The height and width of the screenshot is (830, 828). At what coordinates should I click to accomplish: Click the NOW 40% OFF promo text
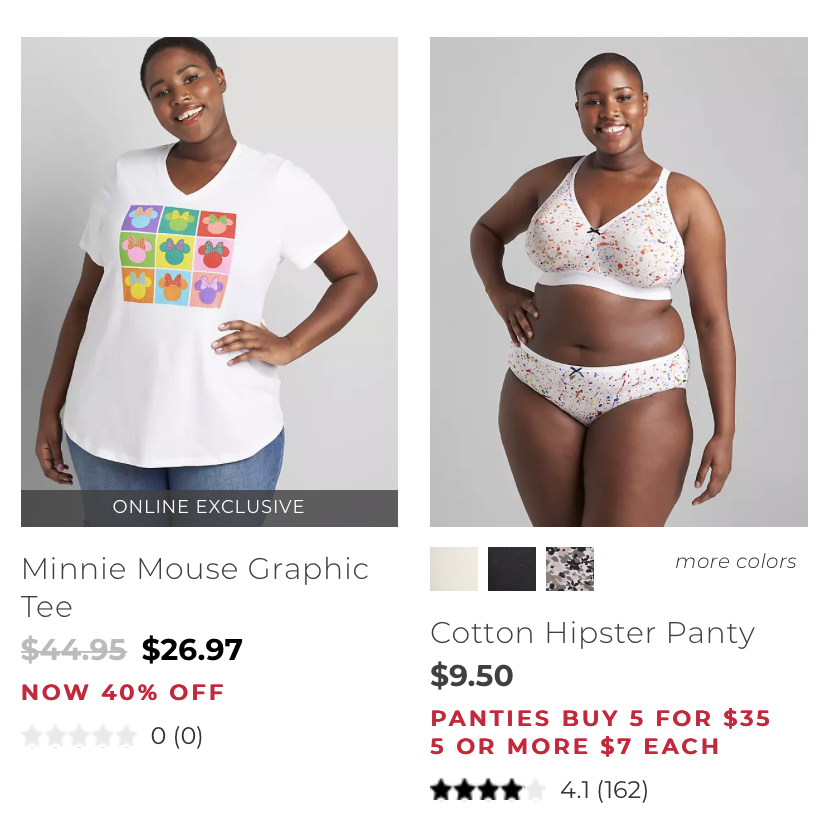[x=123, y=692]
